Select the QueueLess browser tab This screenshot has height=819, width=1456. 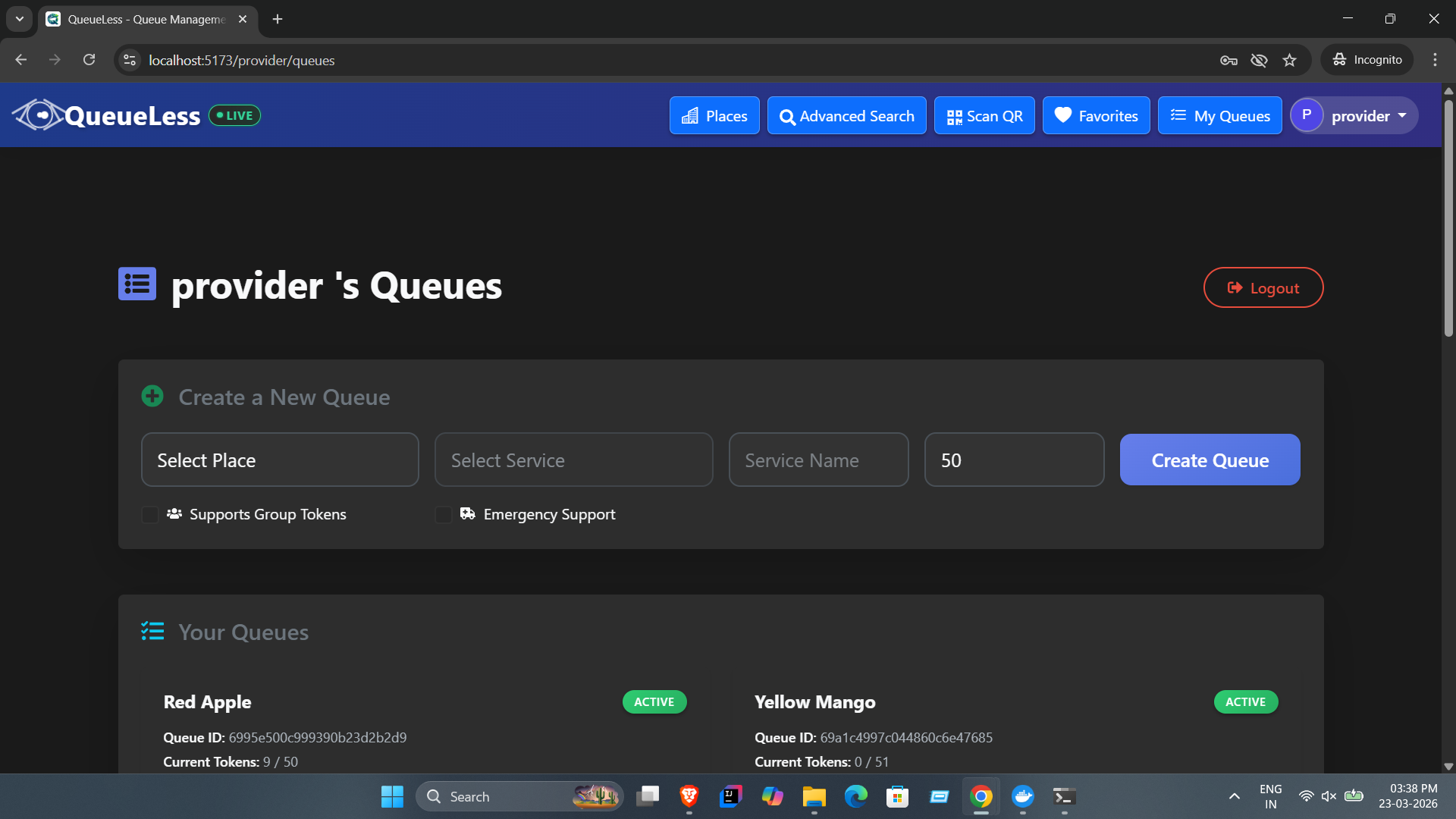[x=147, y=19]
